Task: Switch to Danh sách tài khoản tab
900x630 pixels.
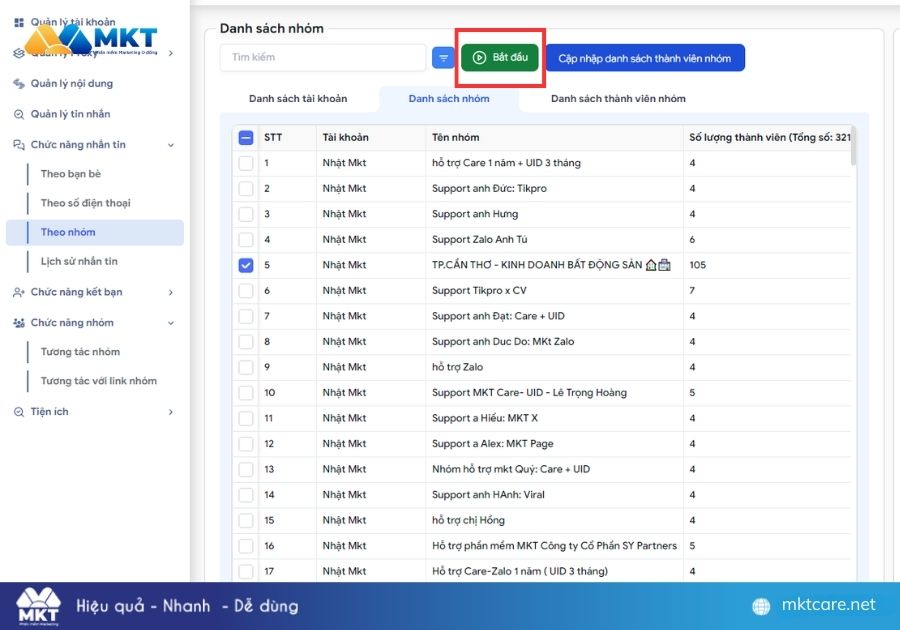Action: [298, 99]
